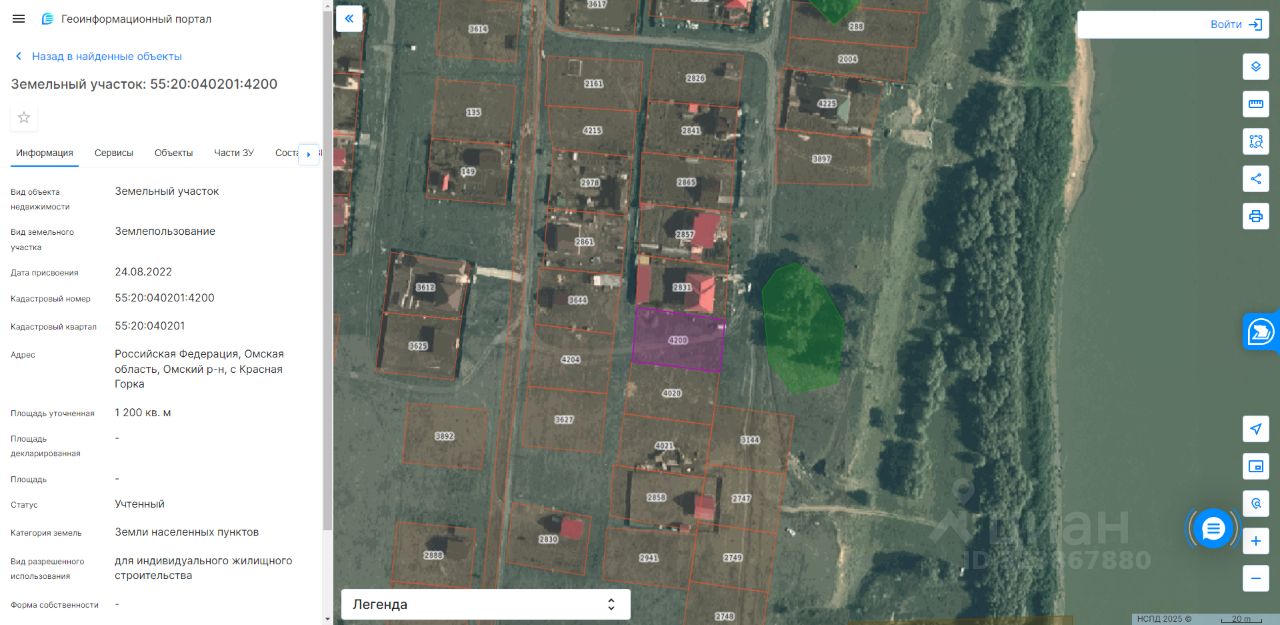Screen dimensions: 1280x625
Task: Print the current map view
Action: 1256,216
